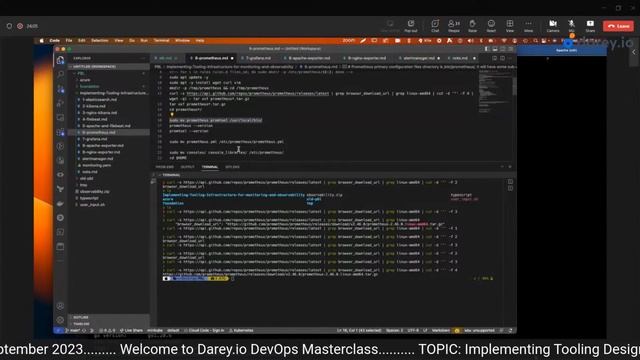This screenshot has height=360, width=640.
Task: Collapse the UNTITLED (WORKSPACE) explorer section
Action: tap(109, 67)
